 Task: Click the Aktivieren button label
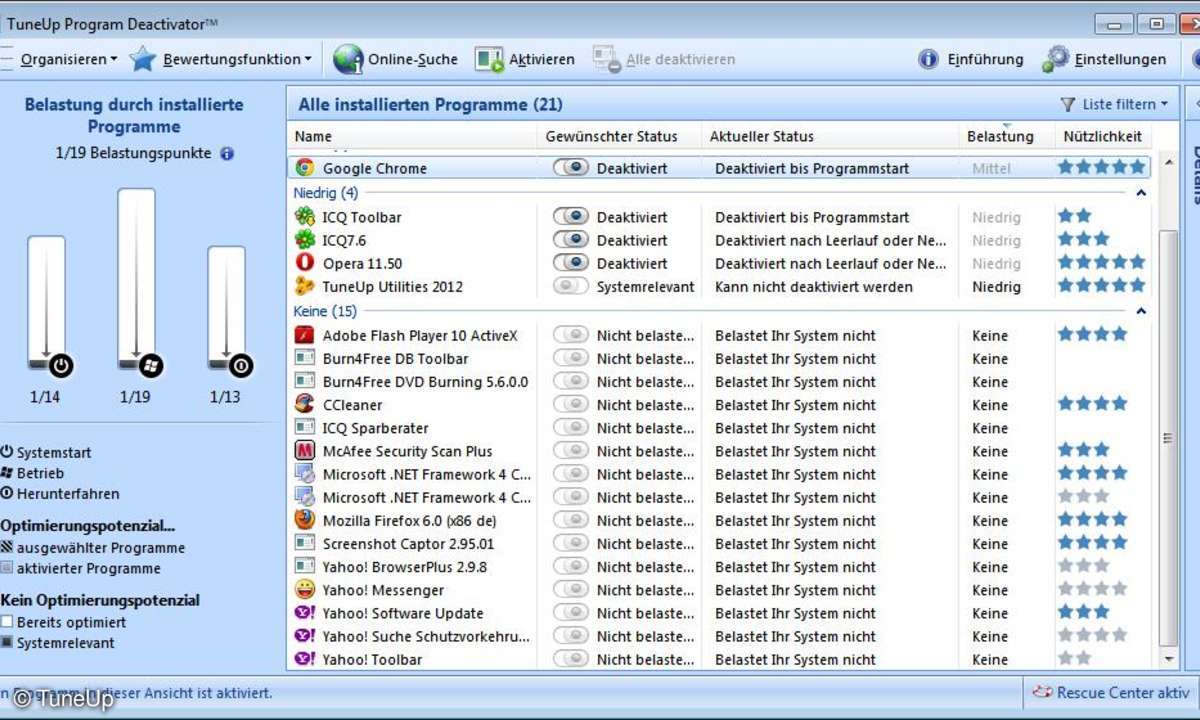[542, 59]
